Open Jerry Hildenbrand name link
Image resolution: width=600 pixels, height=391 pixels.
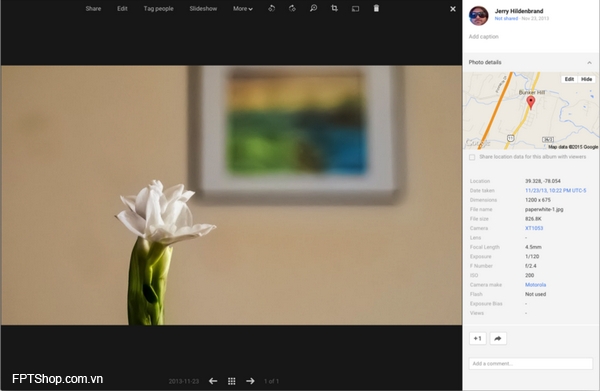[518, 11]
